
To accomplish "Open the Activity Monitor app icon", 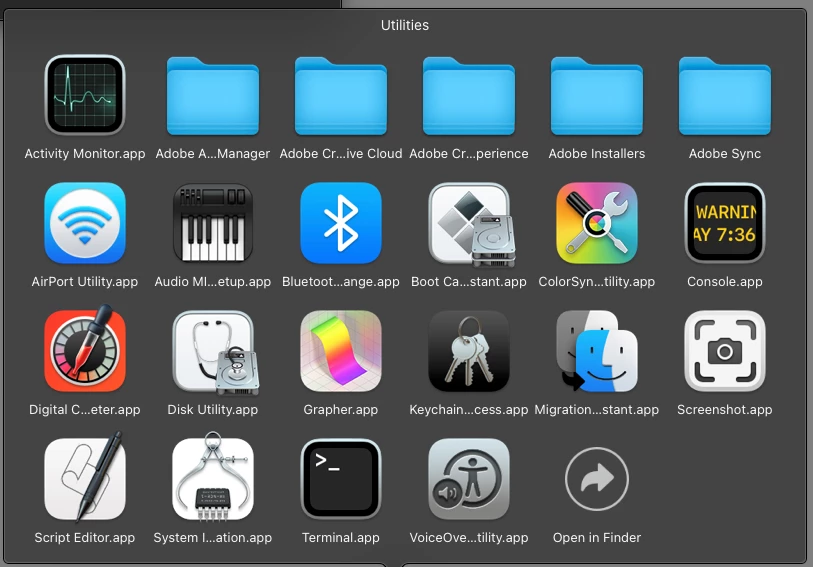I will point(85,95).
